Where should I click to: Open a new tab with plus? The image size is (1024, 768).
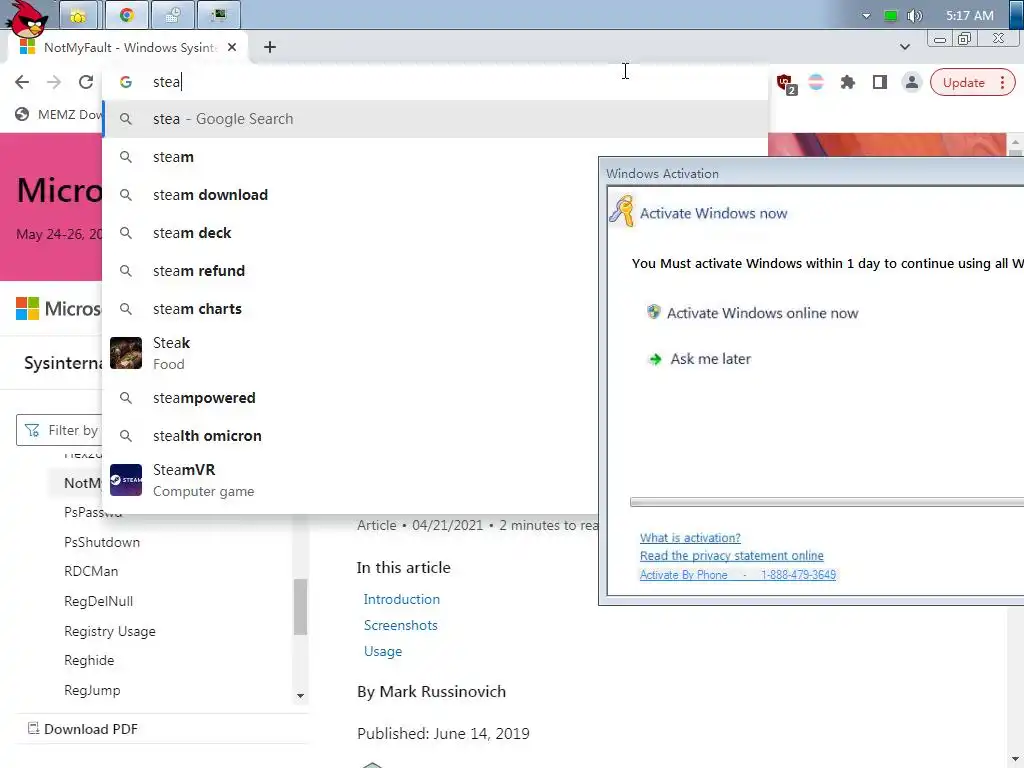click(270, 47)
